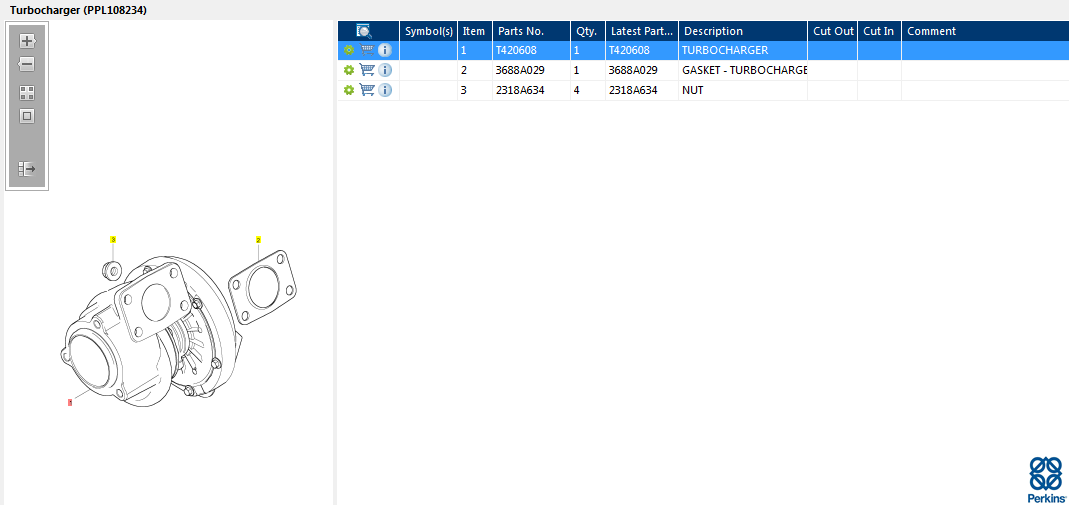
Task: Open the info icon for the TURBOCHARGER row
Action: pos(385,50)
